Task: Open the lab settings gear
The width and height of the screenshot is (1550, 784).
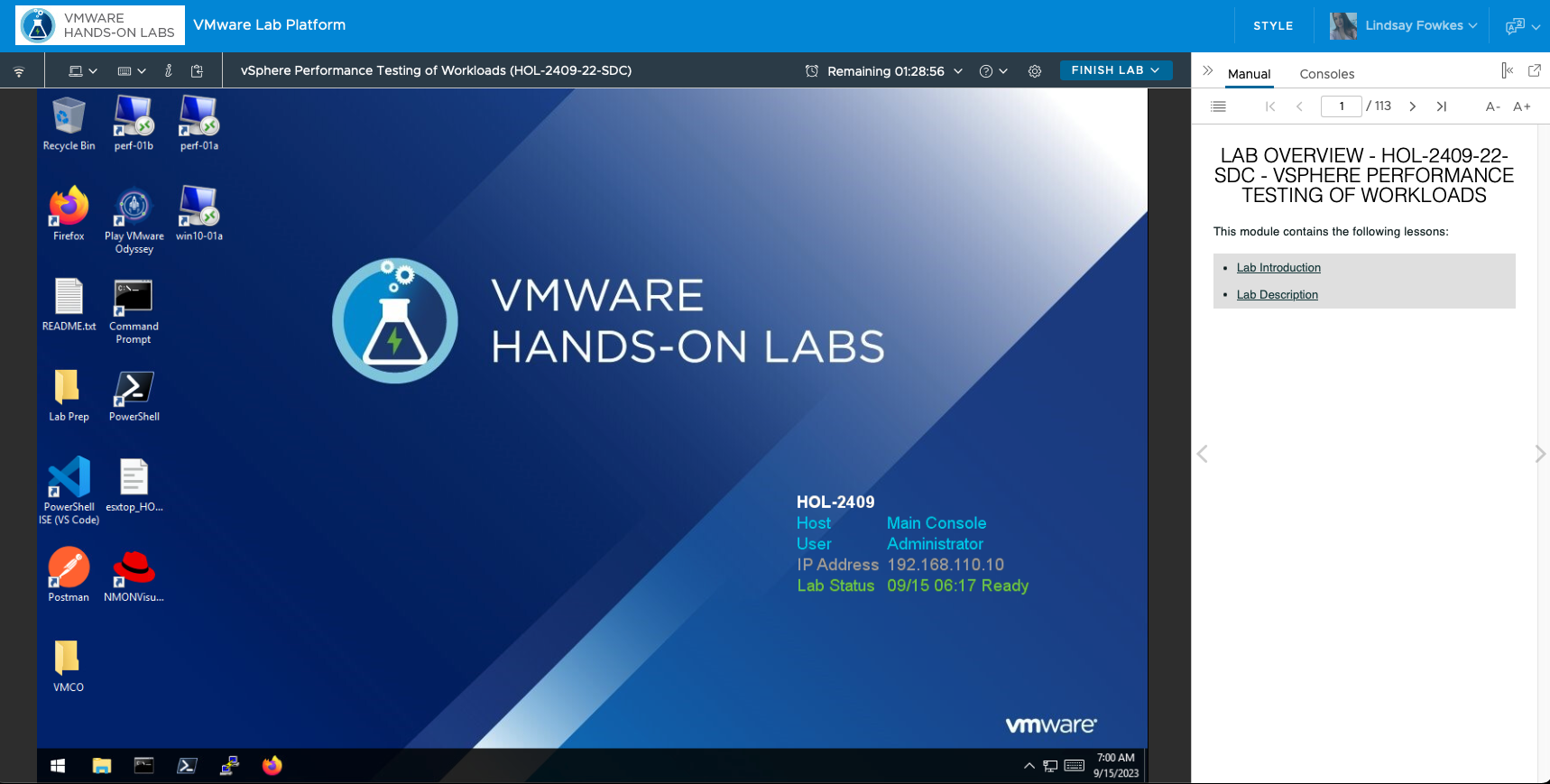Action: coord(1035,71)
